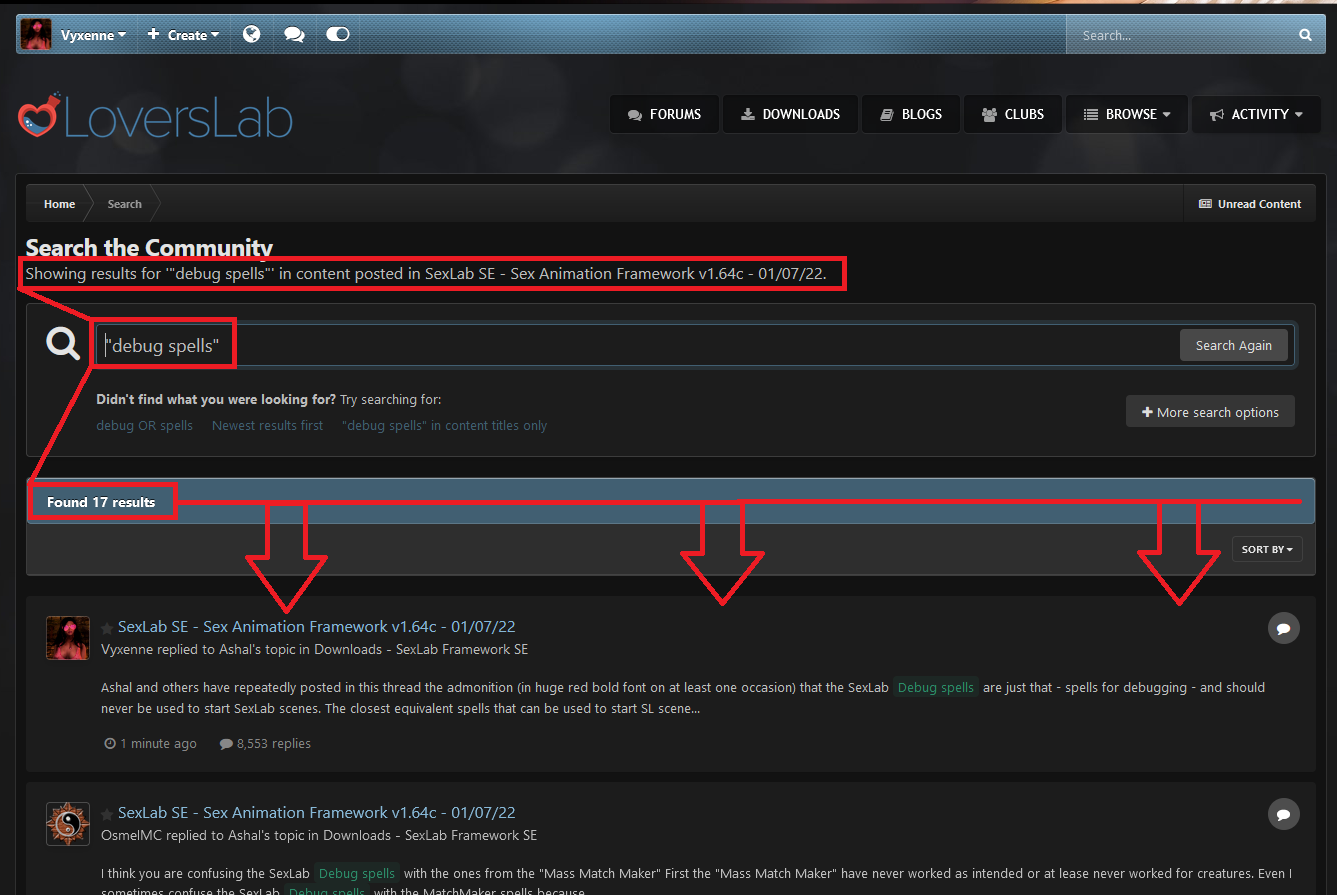Click the '8,553 replies' count
The height and width of the screenshot is (895, 1337).
click(265, 744)
